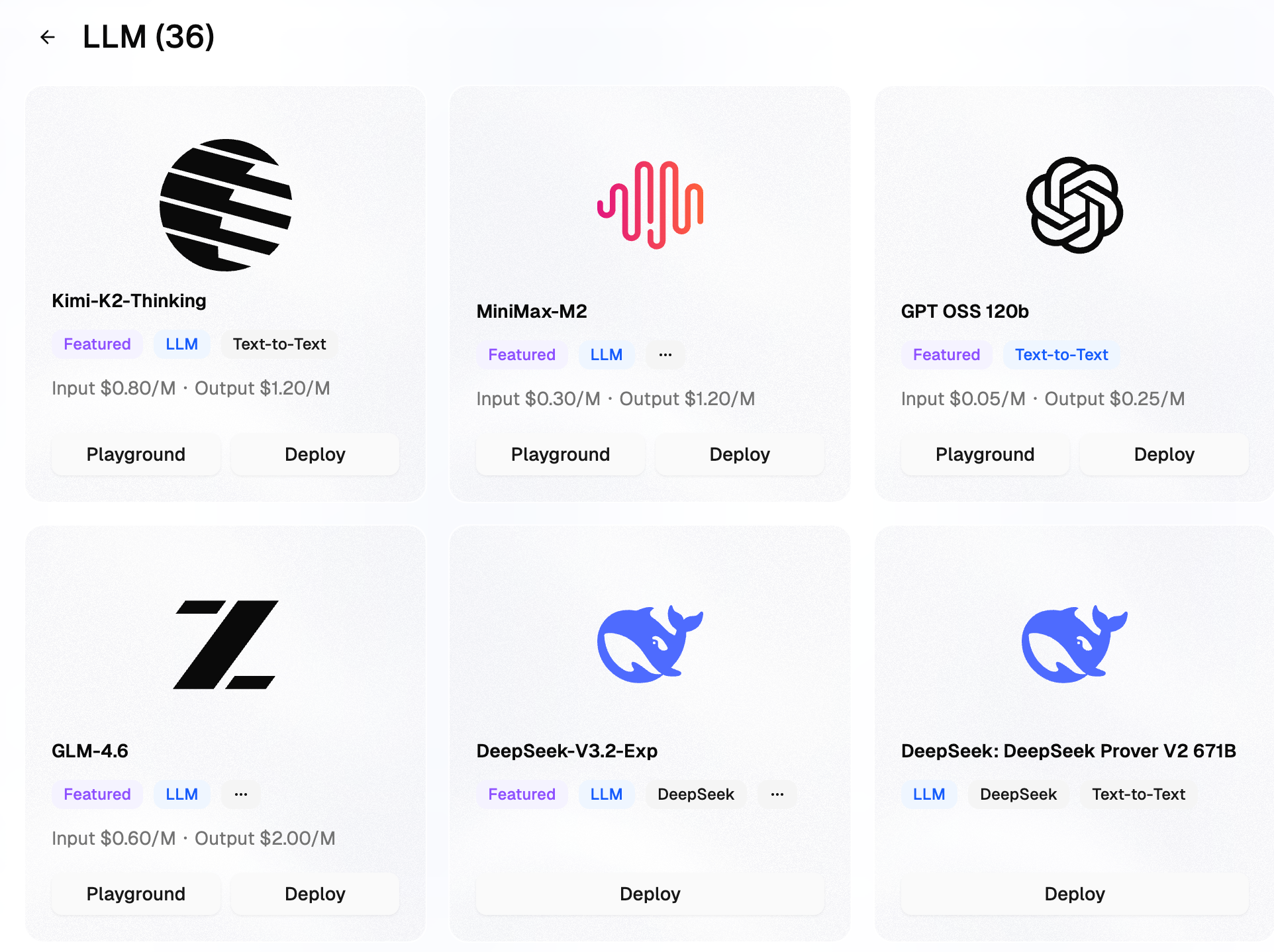Deploy the DeepSeek-V3.2-Exp model
Image resolution: width=1274 pixels, height=952 pixels.
pyautogui.click(x=650, y=894)
